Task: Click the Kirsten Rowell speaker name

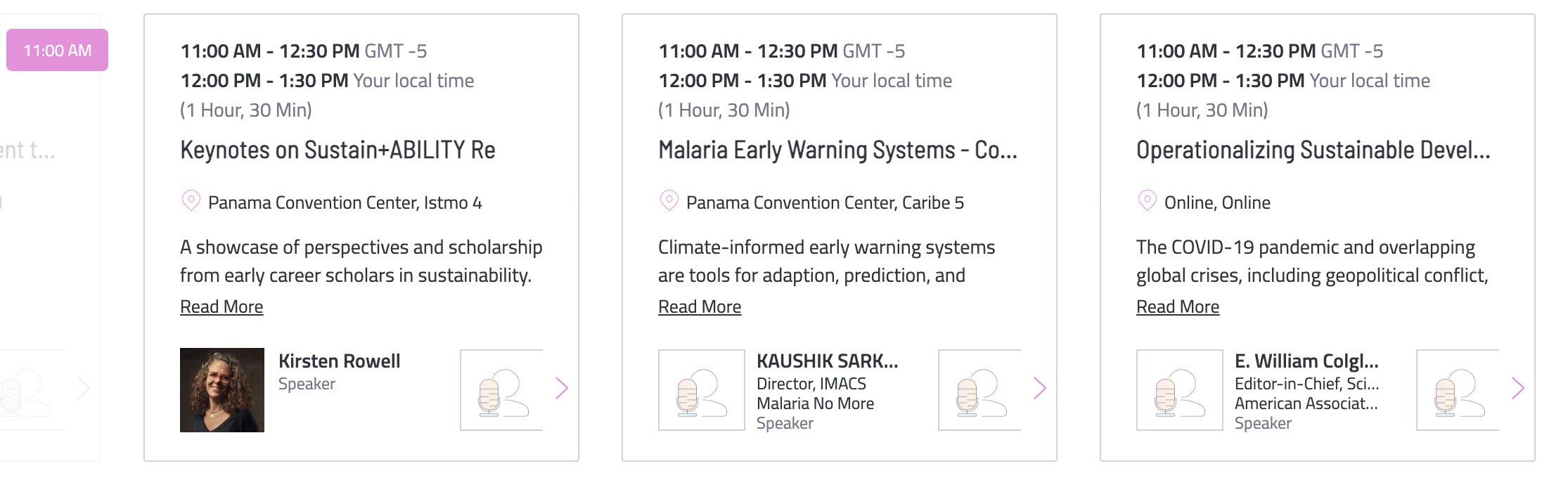Action: pyautogui.click(x=339, y=361)
